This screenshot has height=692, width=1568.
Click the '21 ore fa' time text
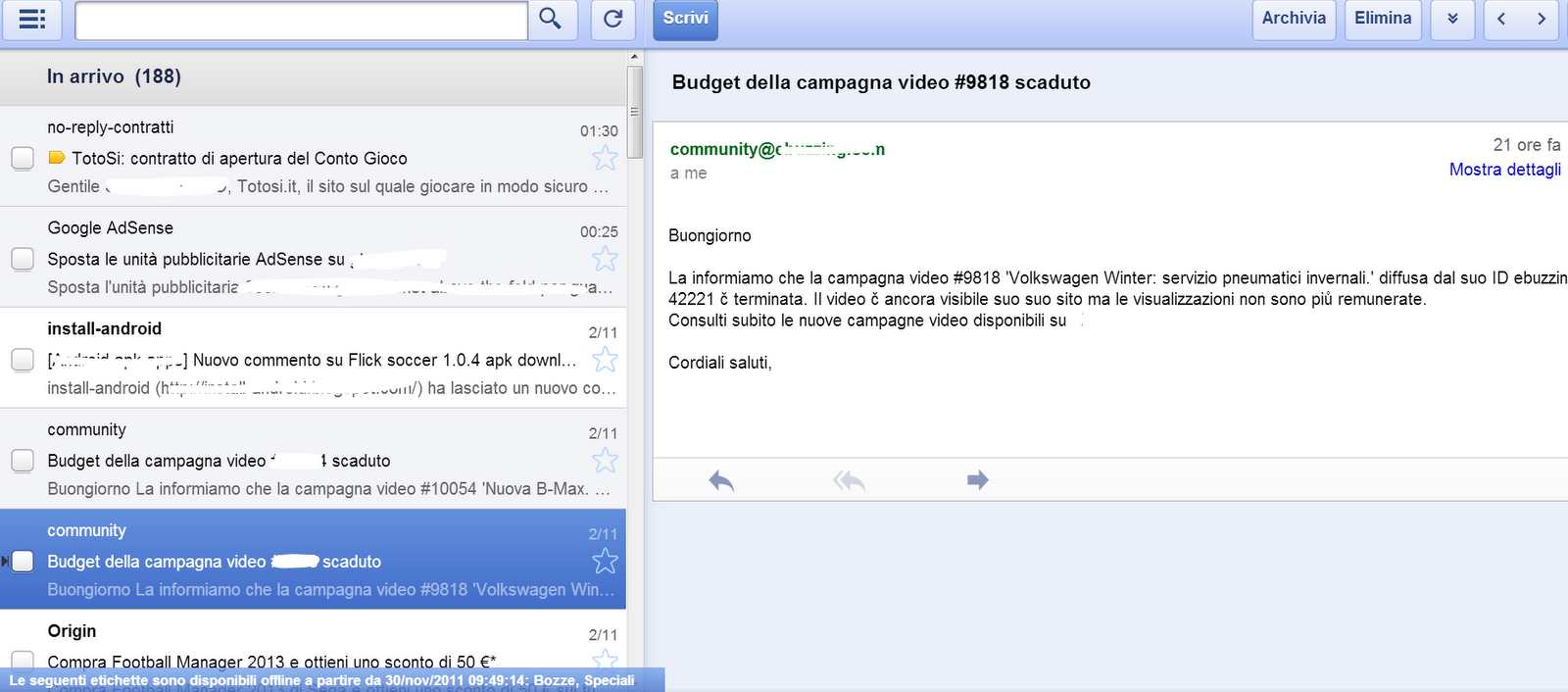coord(1527,145)
